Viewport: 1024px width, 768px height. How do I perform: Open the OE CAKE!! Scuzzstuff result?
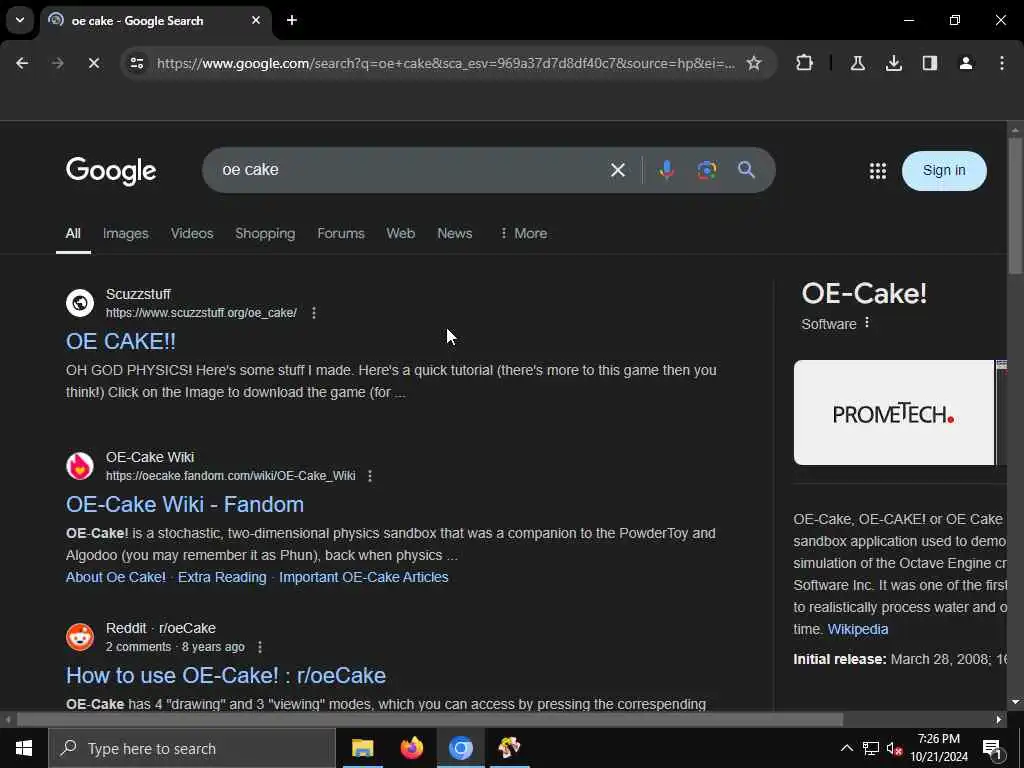[121, 341]
